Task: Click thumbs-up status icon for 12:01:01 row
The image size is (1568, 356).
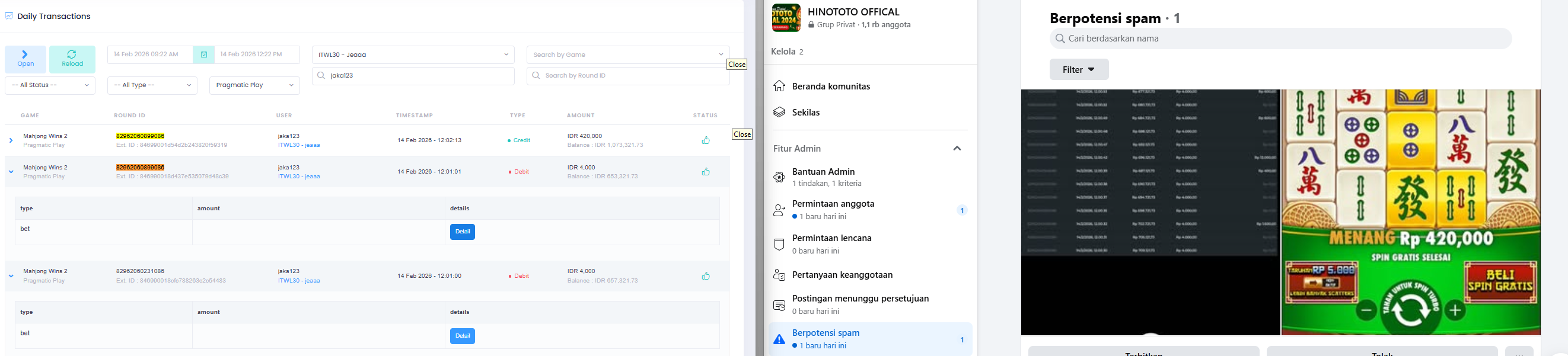Action: 706,172
